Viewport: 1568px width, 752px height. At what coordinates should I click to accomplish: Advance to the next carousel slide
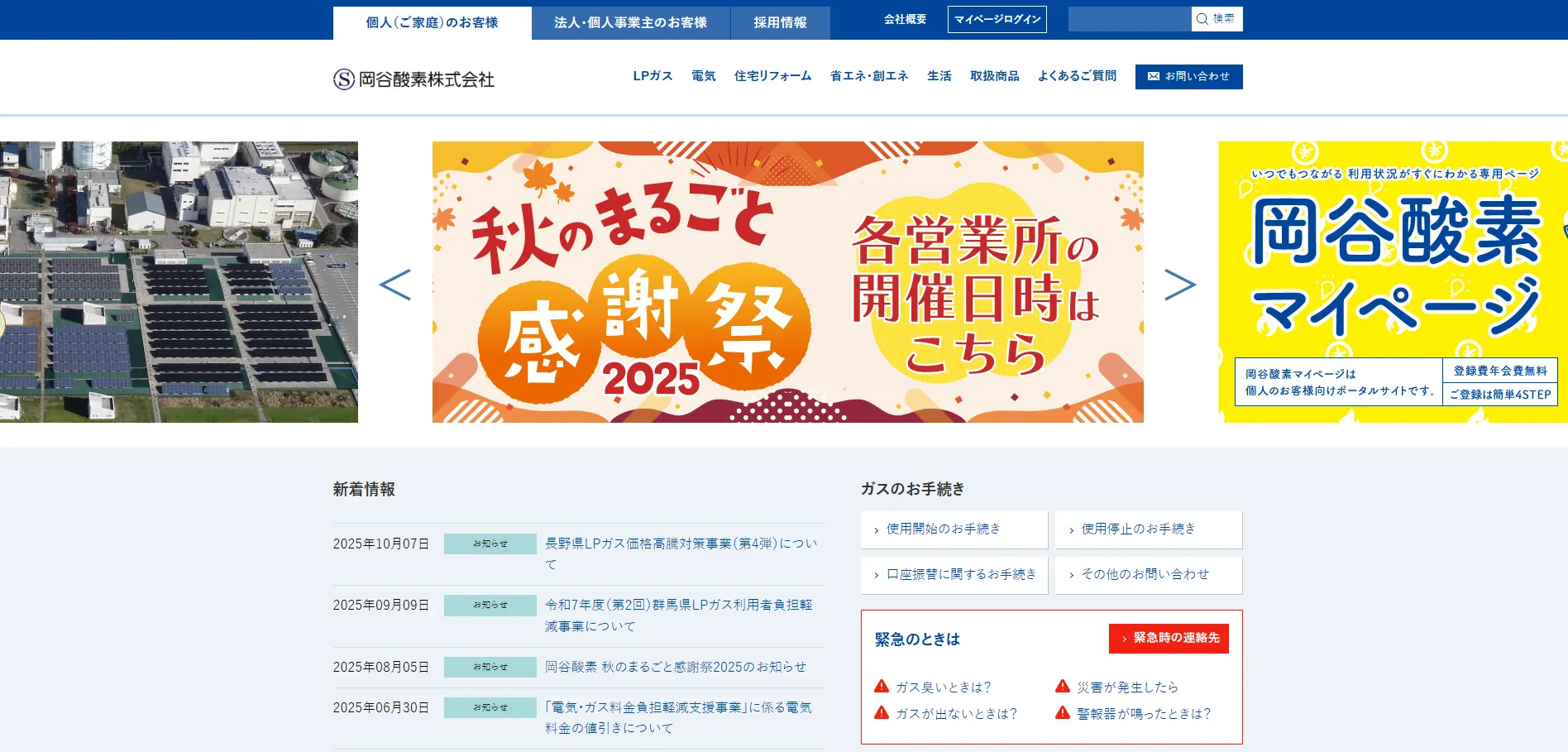point(1180,285)
